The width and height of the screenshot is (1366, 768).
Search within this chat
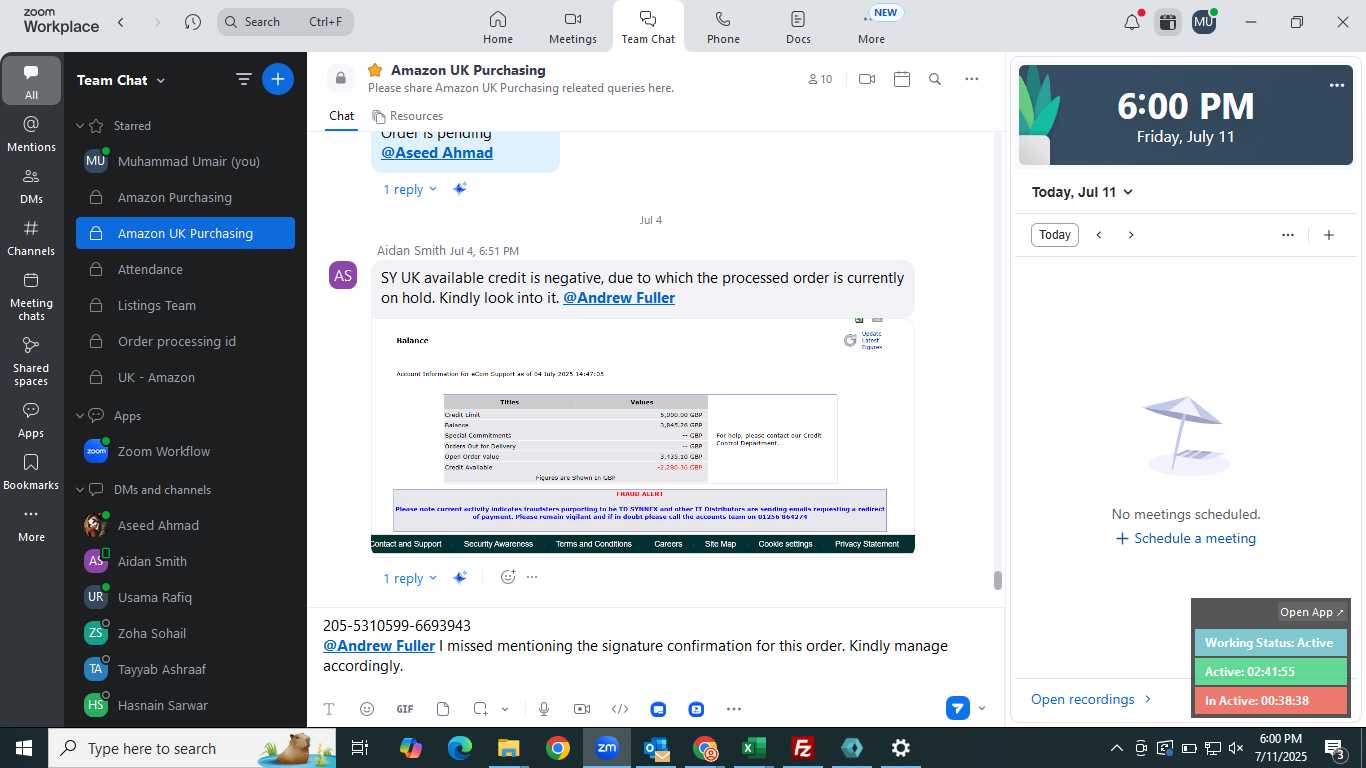[x=935, y=79]
